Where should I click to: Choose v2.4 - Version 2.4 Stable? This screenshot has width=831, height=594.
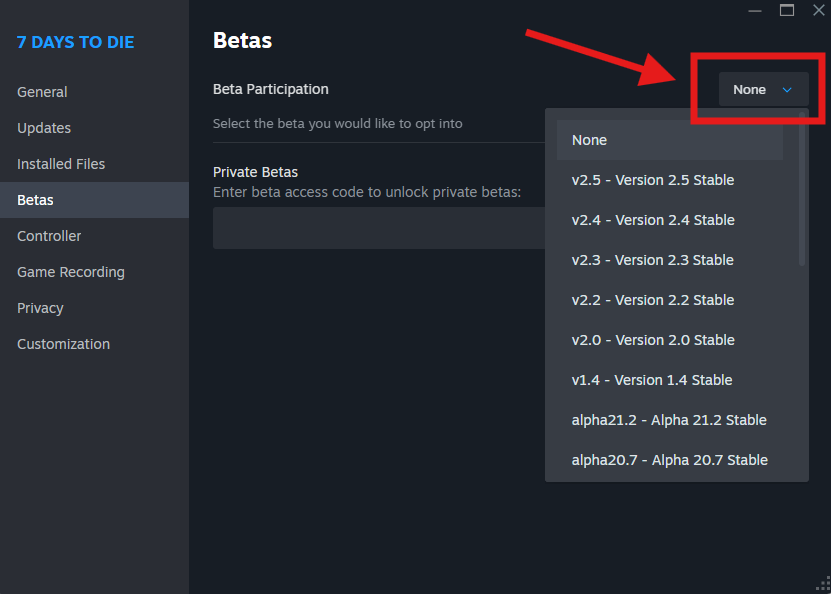[x=669, y=220]
